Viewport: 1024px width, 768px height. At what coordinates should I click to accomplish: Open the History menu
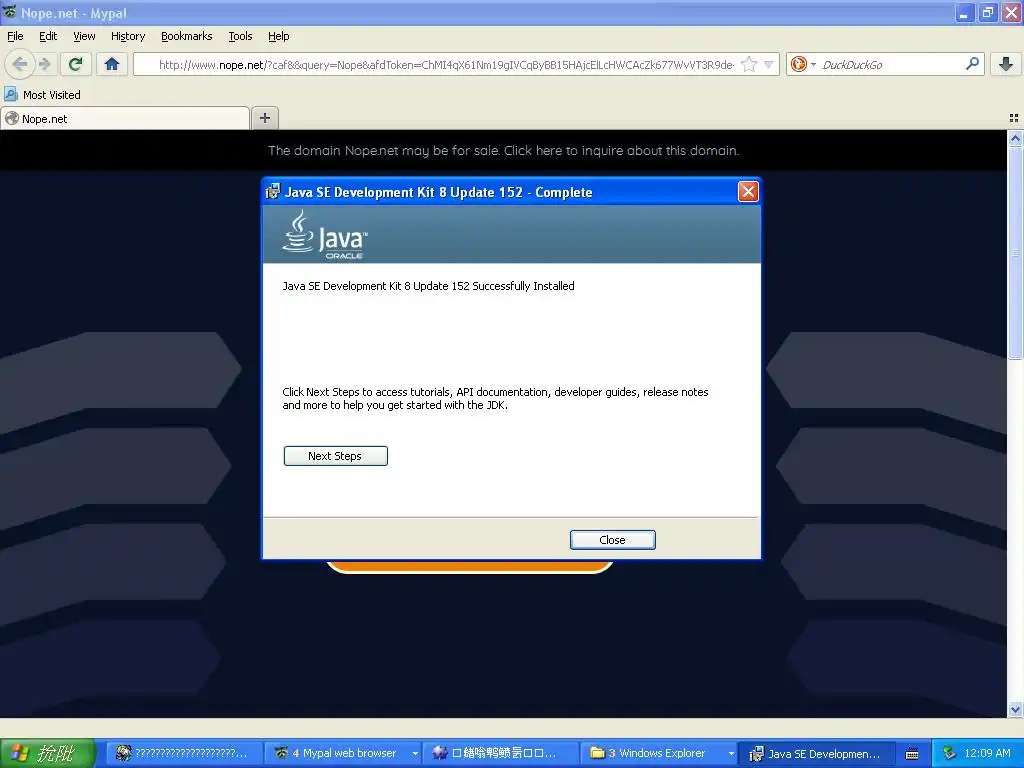point(128,36)
